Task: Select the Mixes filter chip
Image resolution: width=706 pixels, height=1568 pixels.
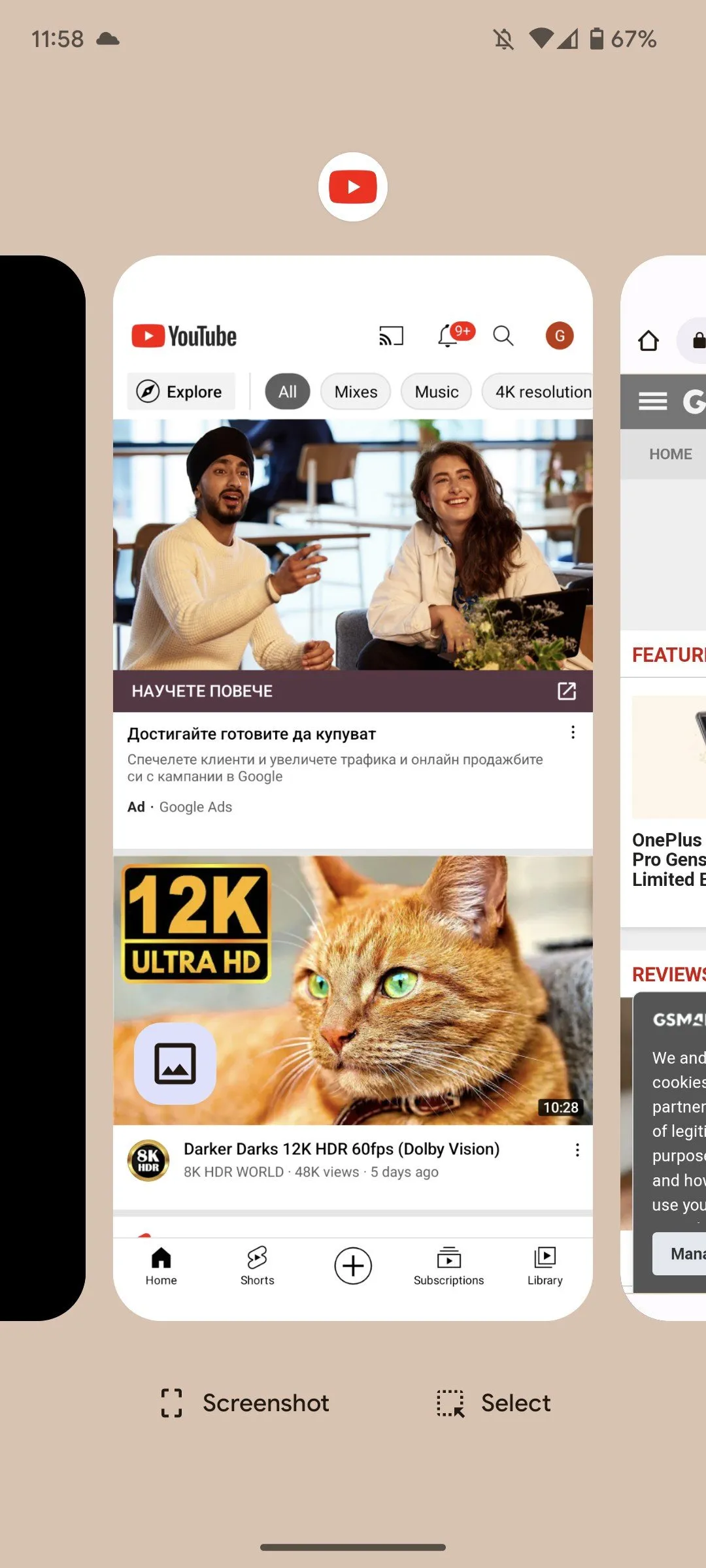Action: 356,392
